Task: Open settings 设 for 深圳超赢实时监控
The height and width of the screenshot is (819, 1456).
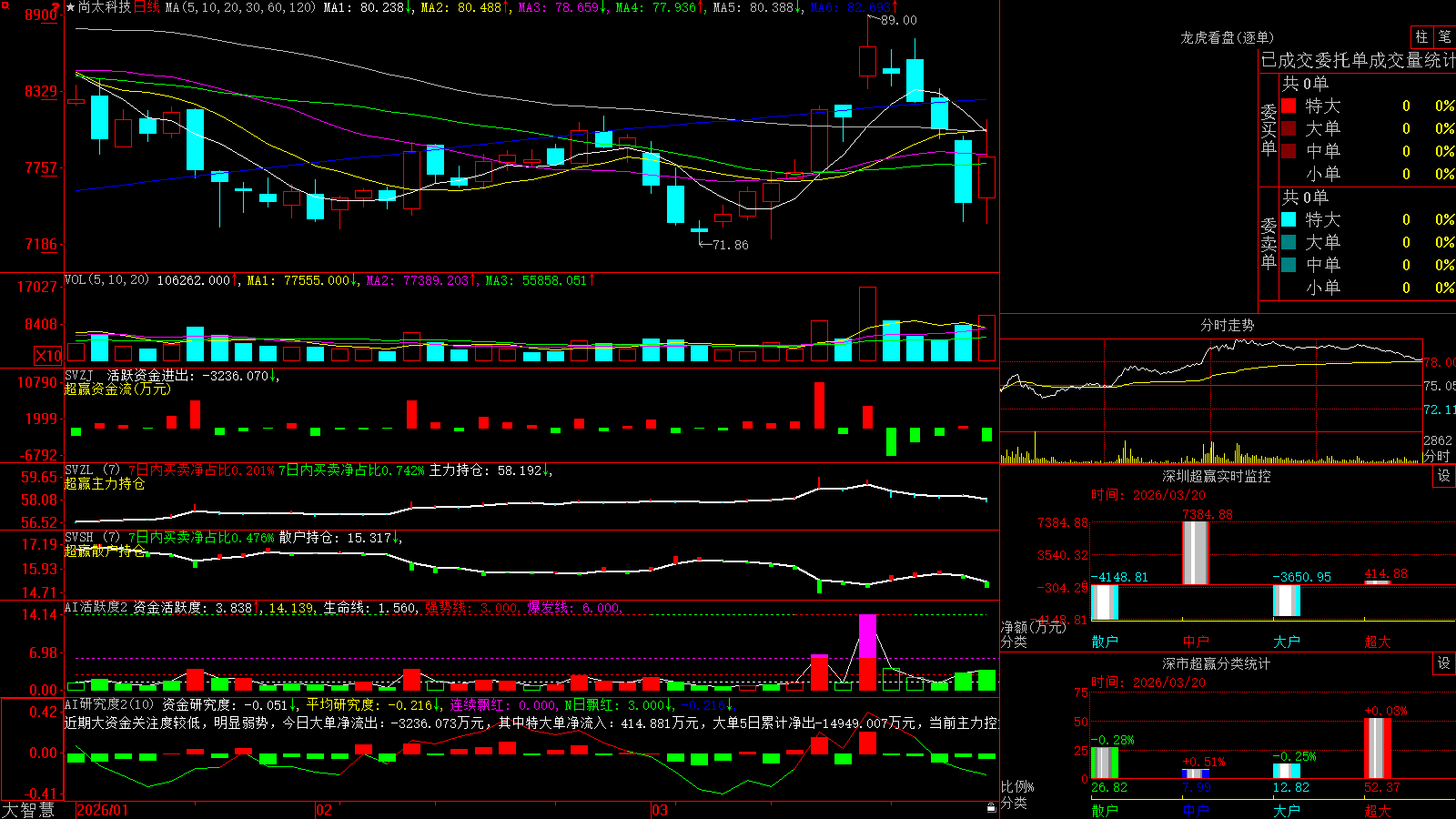Action: pyautogui.click(x=1444, y=476)
